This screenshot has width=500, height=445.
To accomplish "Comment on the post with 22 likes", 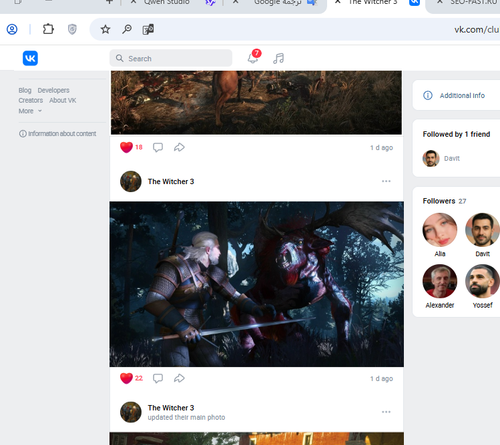I will pyautogui.click(x=158, y=378).
